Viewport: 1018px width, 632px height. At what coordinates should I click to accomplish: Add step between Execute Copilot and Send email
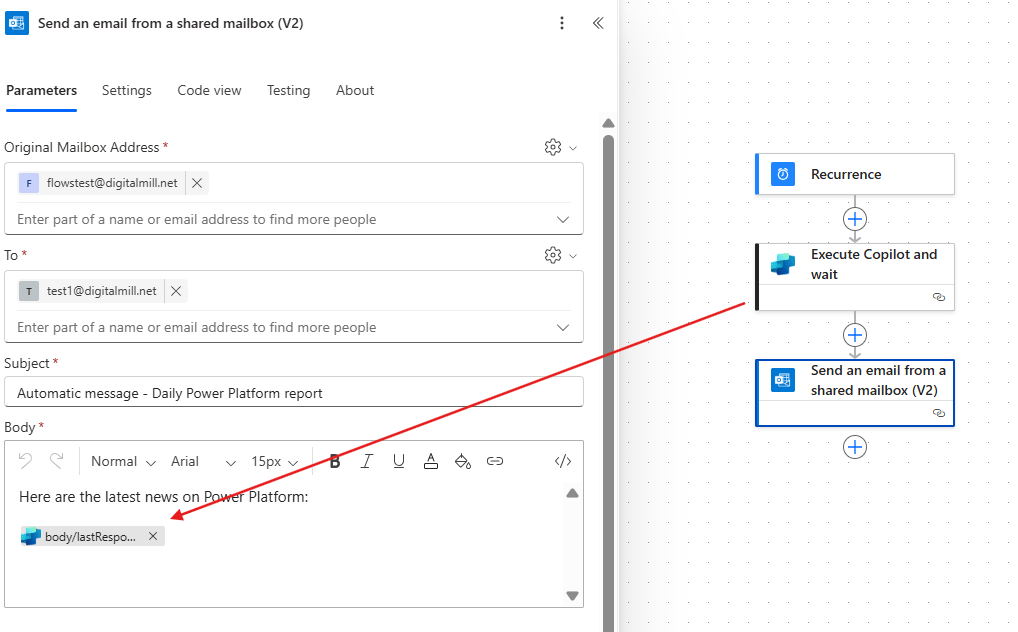[855, 335]
